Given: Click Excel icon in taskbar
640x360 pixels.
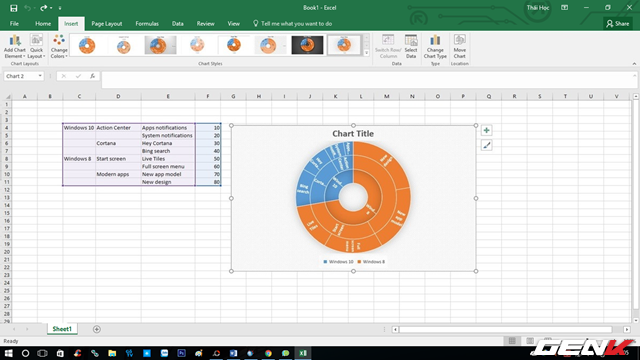Looking at the screenshot, I should (302, 353).
